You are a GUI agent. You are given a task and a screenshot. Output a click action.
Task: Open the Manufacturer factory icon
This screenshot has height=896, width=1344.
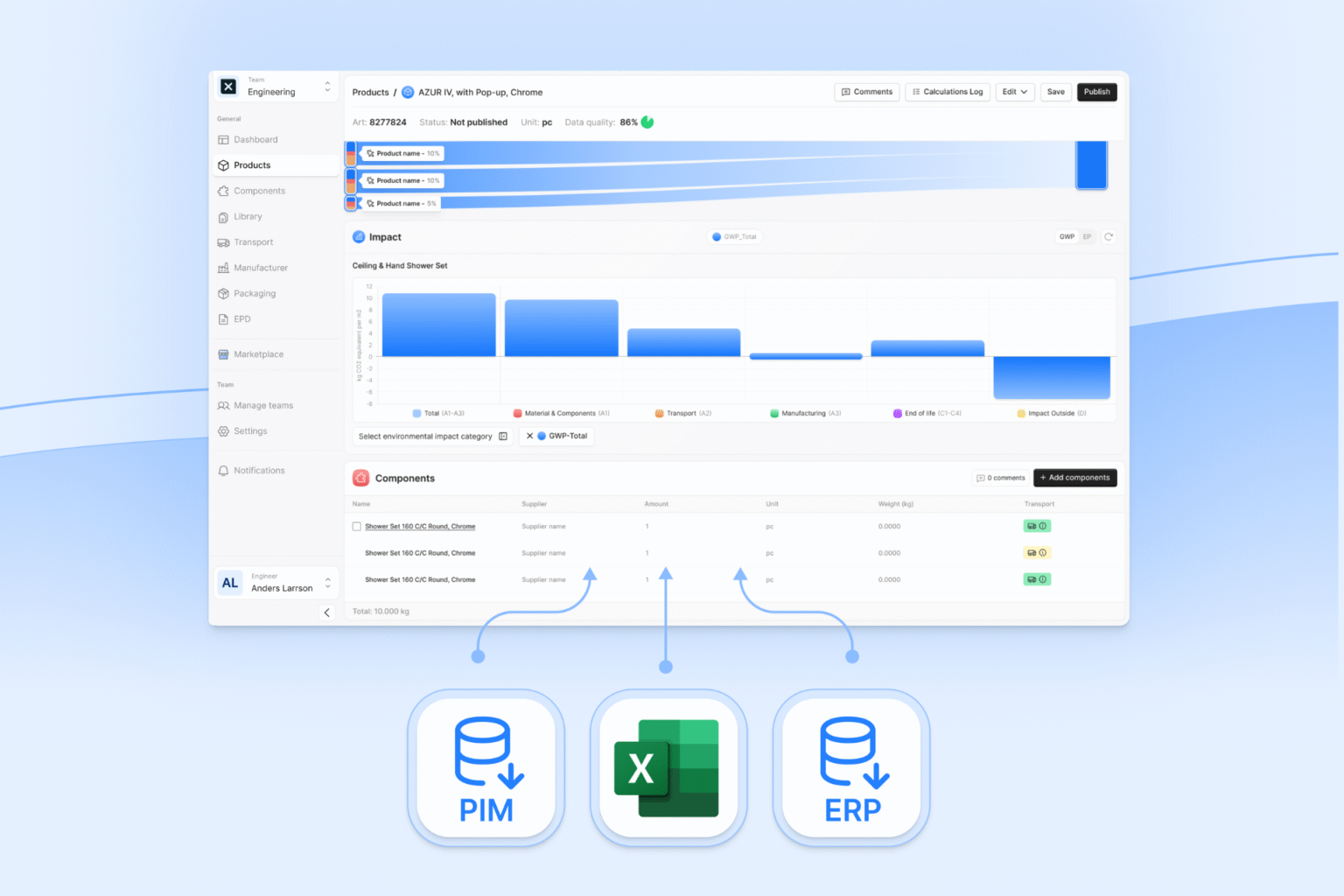tap(223, 268)
